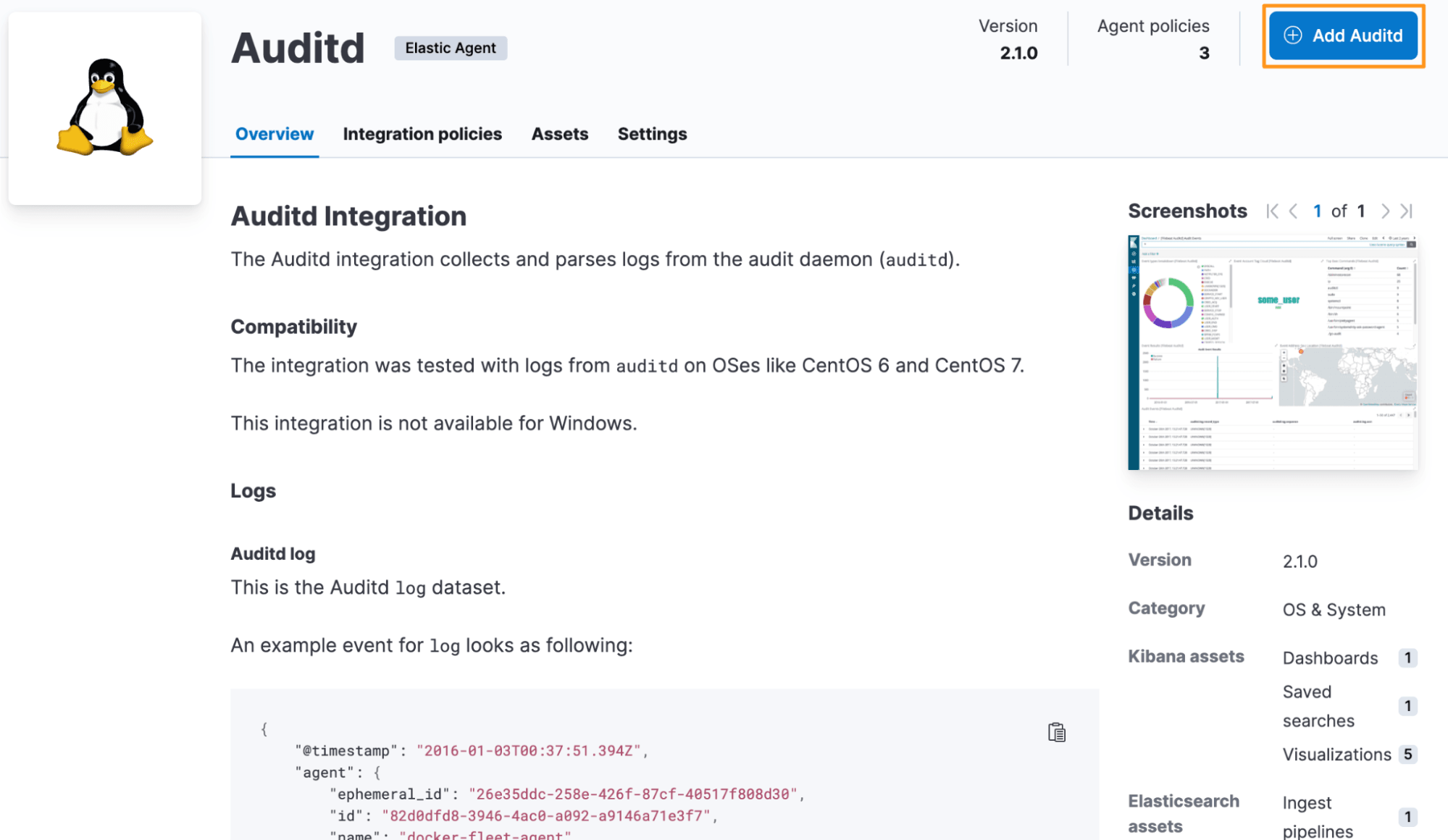Click the Agent policies count 3
1448x840 pixels.
coord(1204,53)
